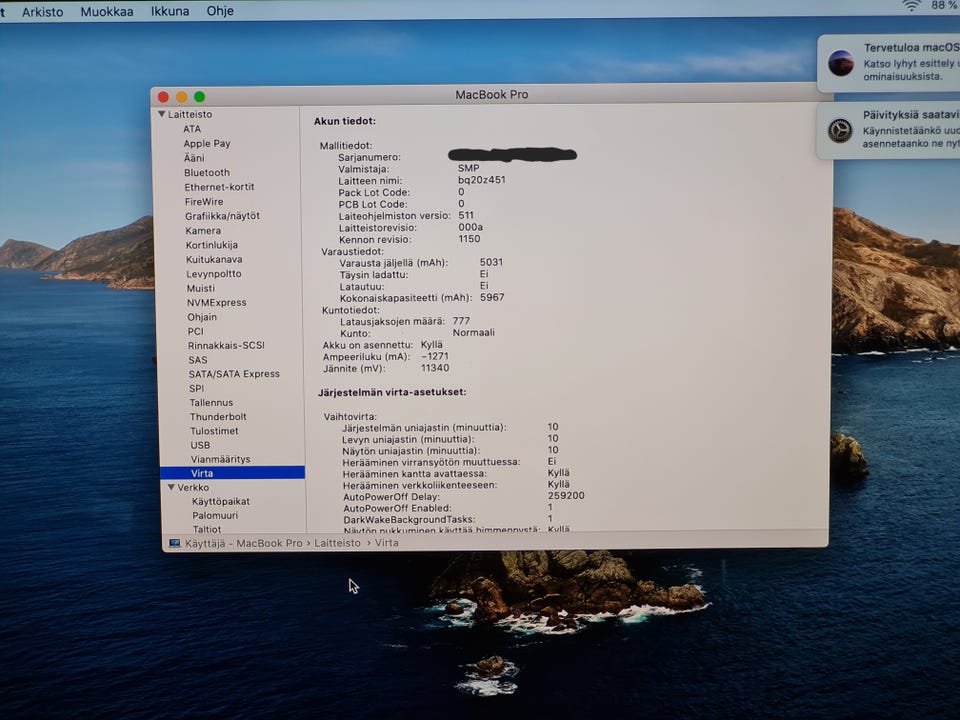Select Kuitukanava in the sidebar
Image resolution: width=960 pixels, height=720 pixels.
point(214,260)
